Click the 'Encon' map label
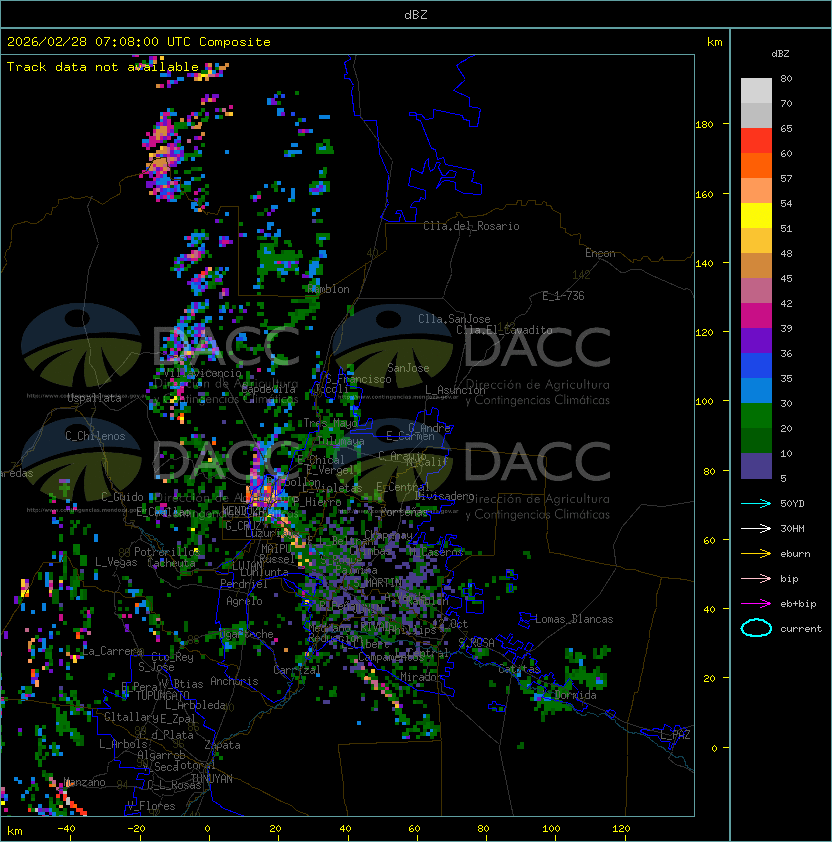 pyautogui.click(x=600, y=253)
